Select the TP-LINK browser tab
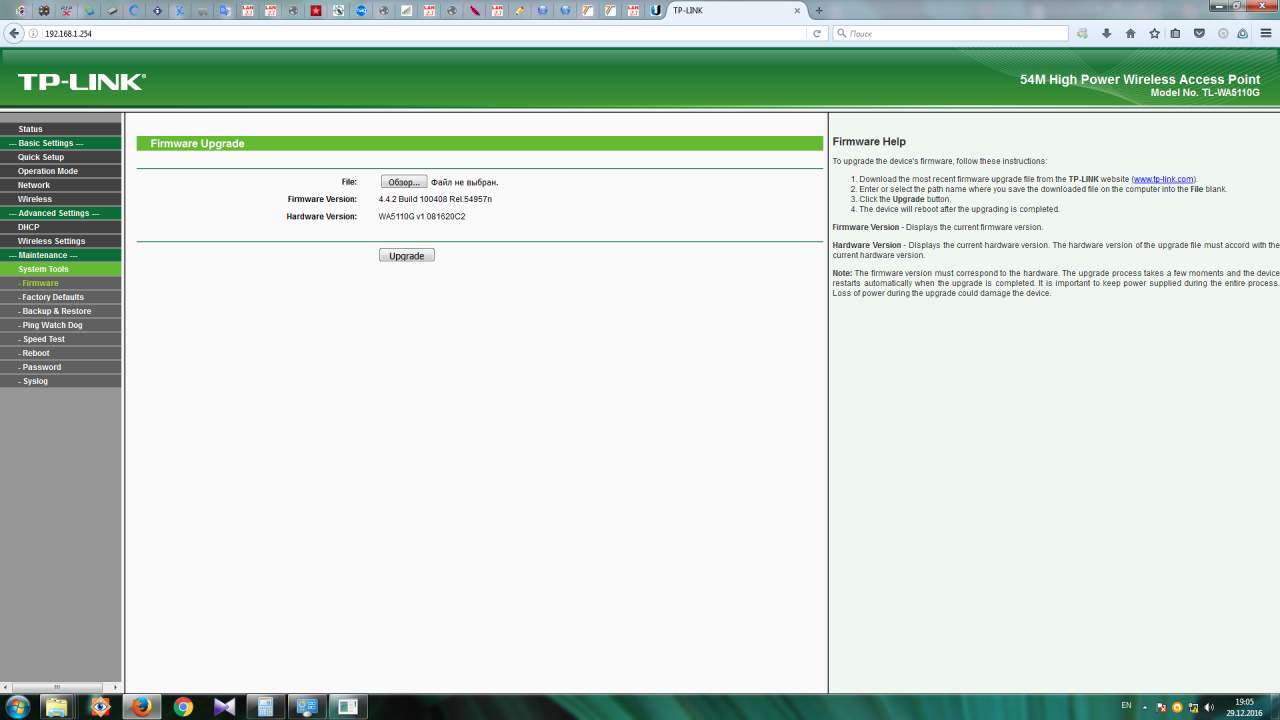This screenshot has height=720, width=1280. [x=735, y=10]
